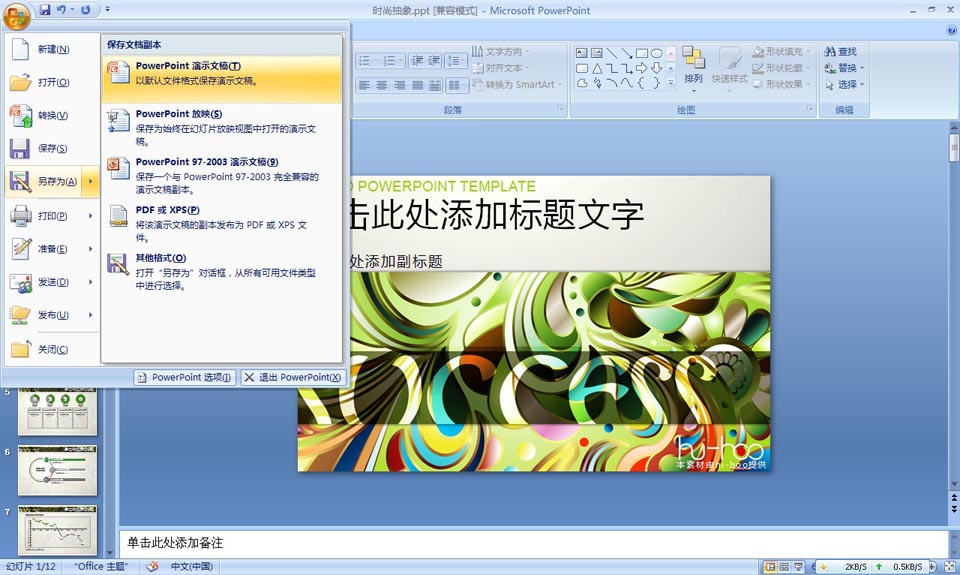Select 保存(S) menu item
Screen dimensions: 960x575
pos(52,149)
